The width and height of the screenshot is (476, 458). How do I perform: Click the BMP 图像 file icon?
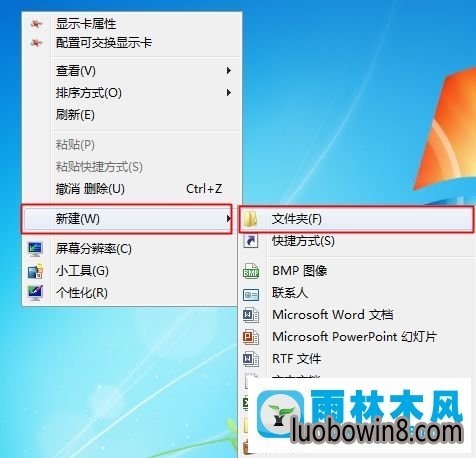click(251, 271)
